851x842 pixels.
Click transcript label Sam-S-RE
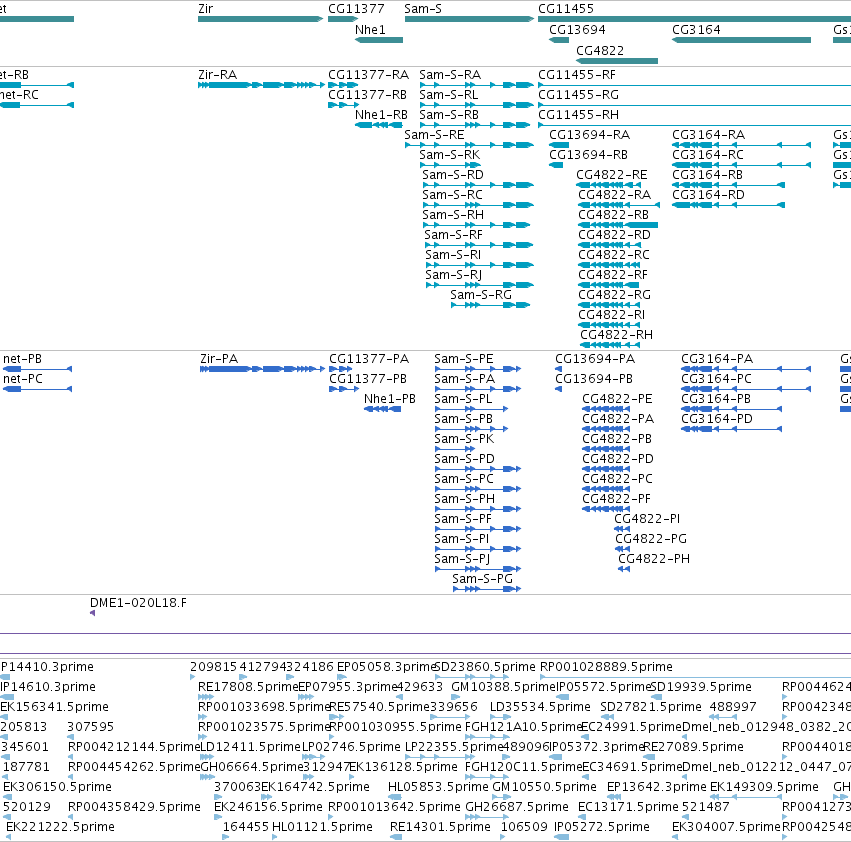434,135
